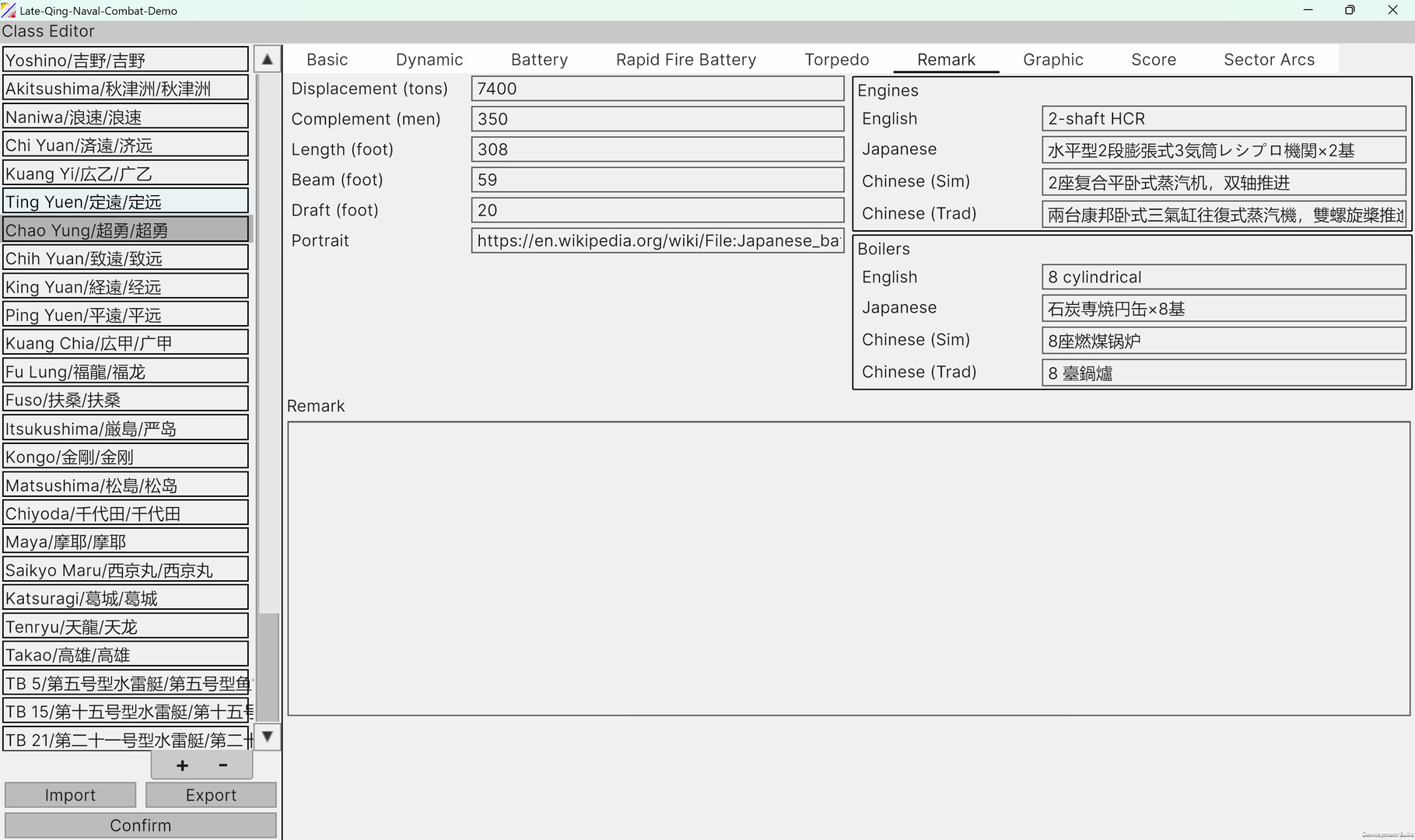Click the class list scrollbar thumb

click(x=268, y=667)
